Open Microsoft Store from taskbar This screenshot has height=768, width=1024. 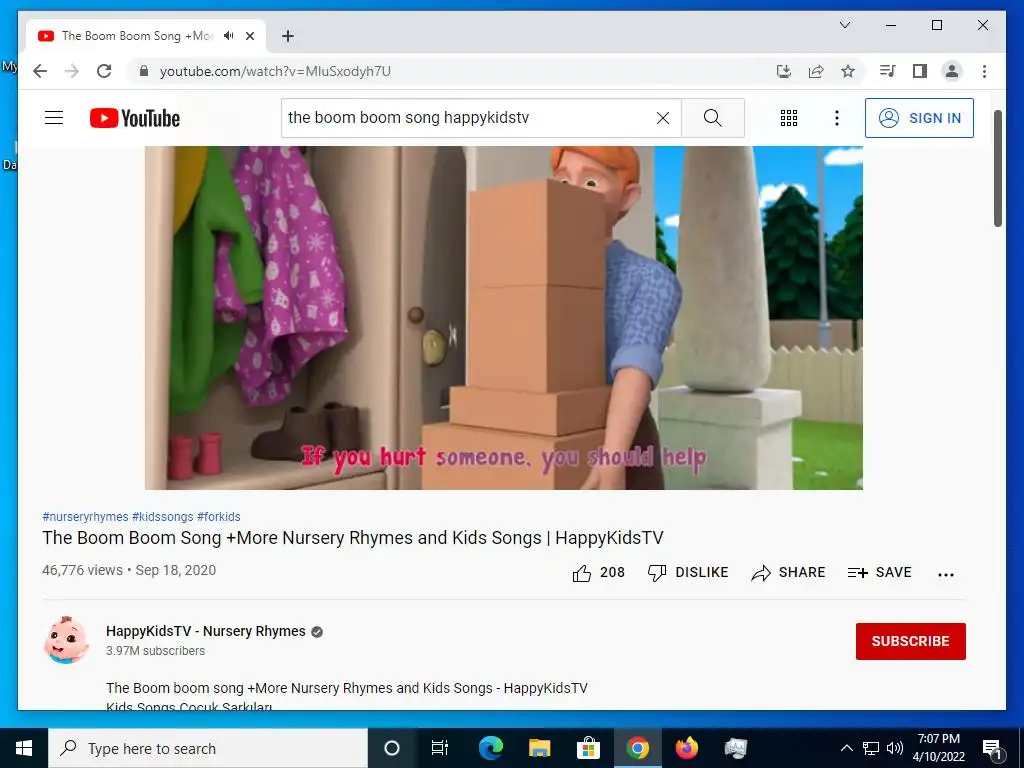click(x=588, y=748)
